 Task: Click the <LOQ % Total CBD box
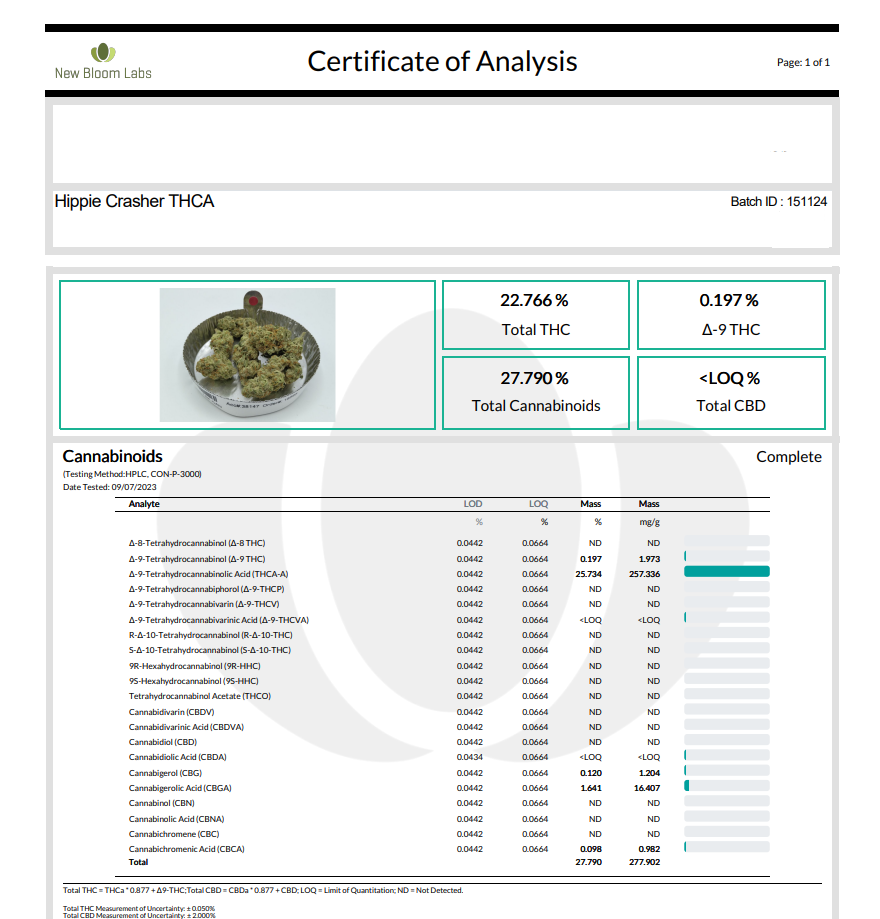[731, 393]
